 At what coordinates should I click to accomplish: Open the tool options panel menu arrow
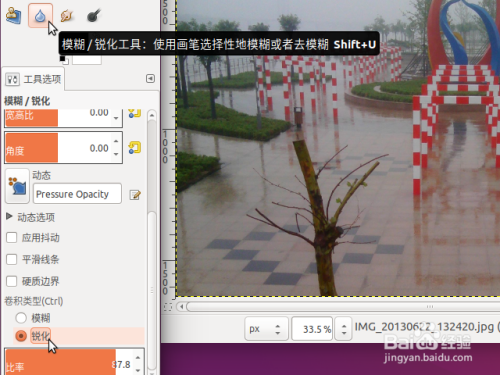click(x=150, y=79)
